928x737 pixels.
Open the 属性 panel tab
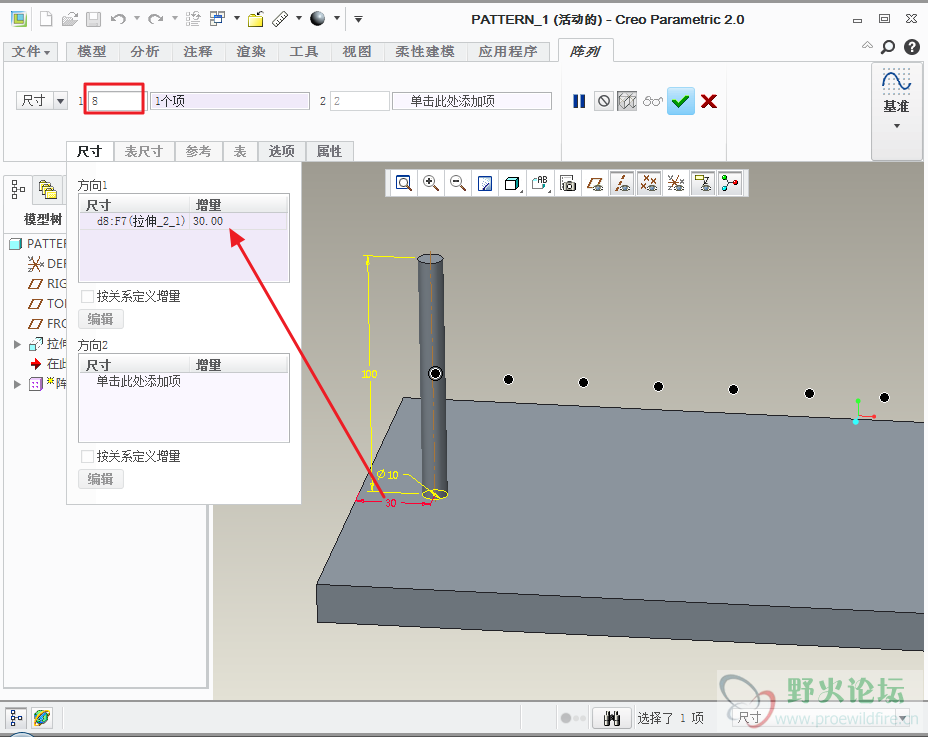click(329, 152)
